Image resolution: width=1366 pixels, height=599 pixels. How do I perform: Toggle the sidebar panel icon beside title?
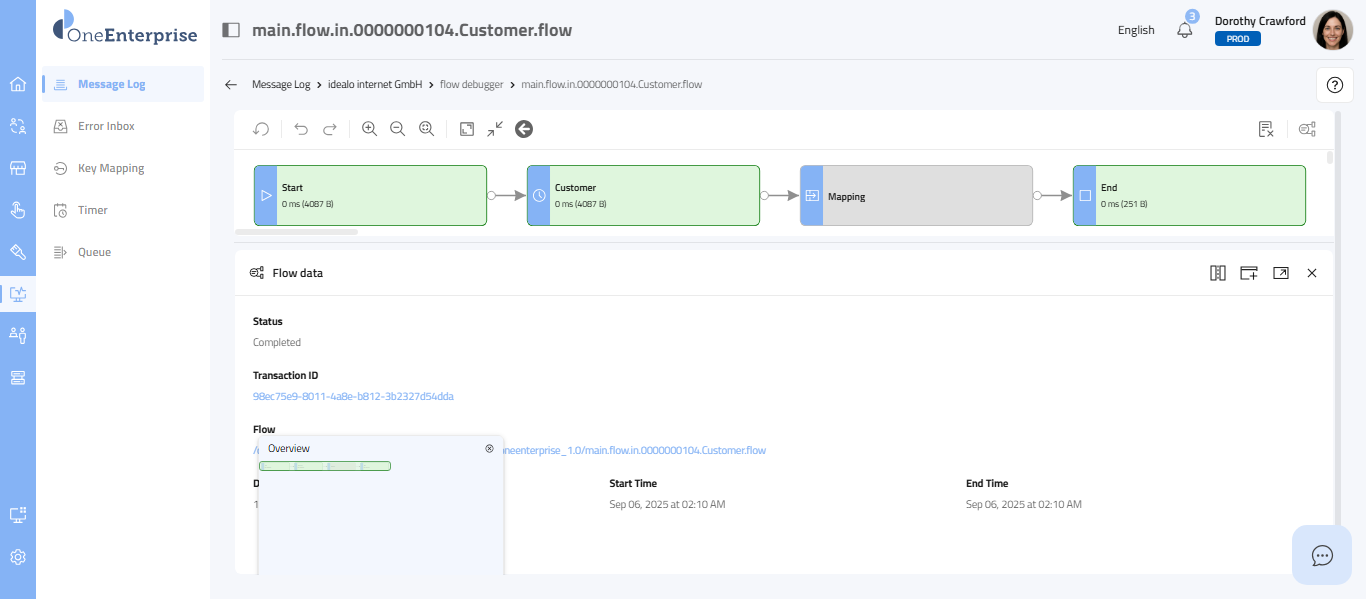click(x=231, y=30)
